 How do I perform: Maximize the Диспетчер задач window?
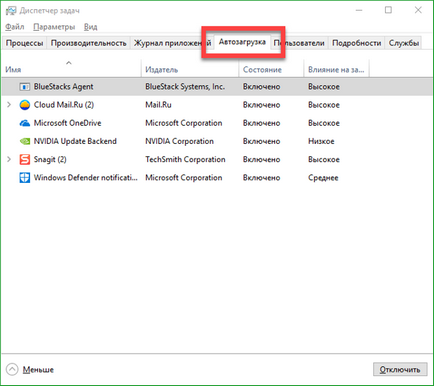388,10
